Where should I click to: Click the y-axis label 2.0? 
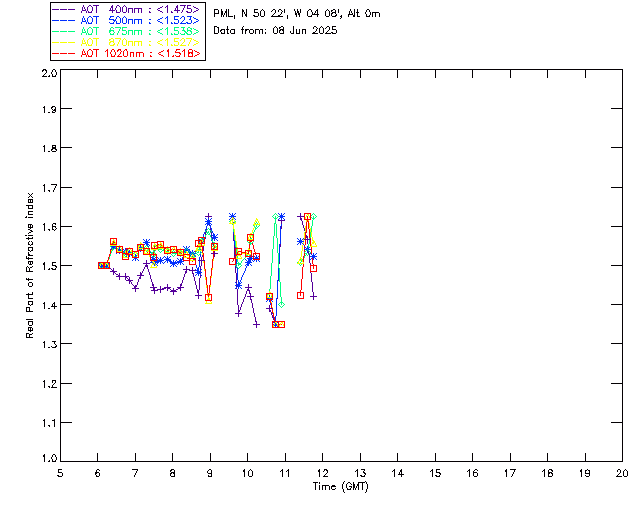49,73
